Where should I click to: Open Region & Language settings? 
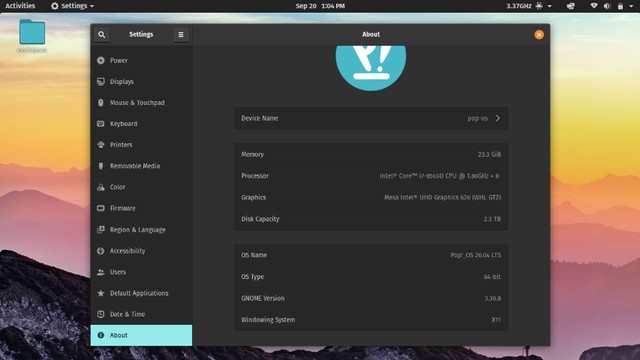[141, 230]
